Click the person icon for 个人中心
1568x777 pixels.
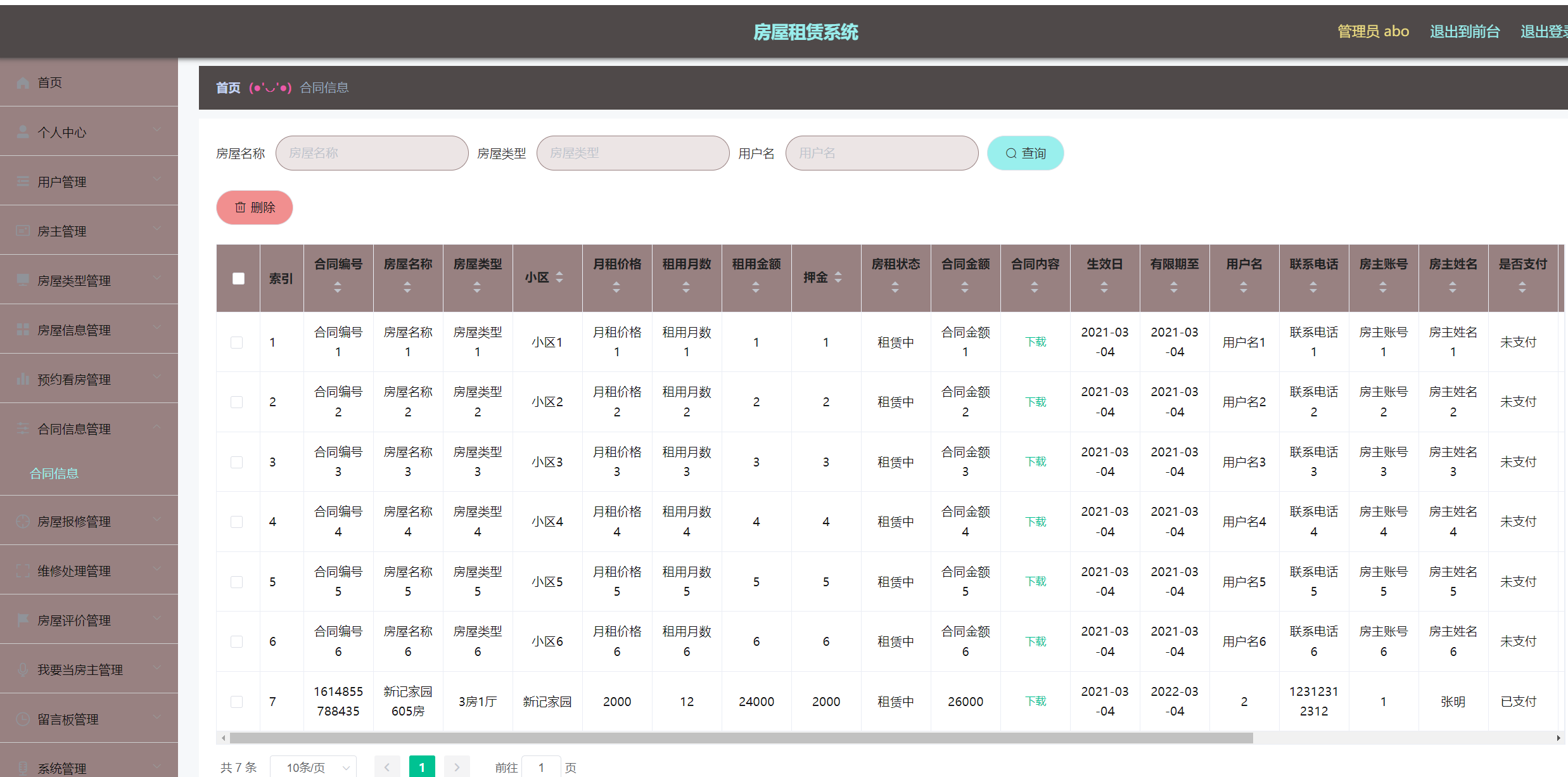click(22, 132)
